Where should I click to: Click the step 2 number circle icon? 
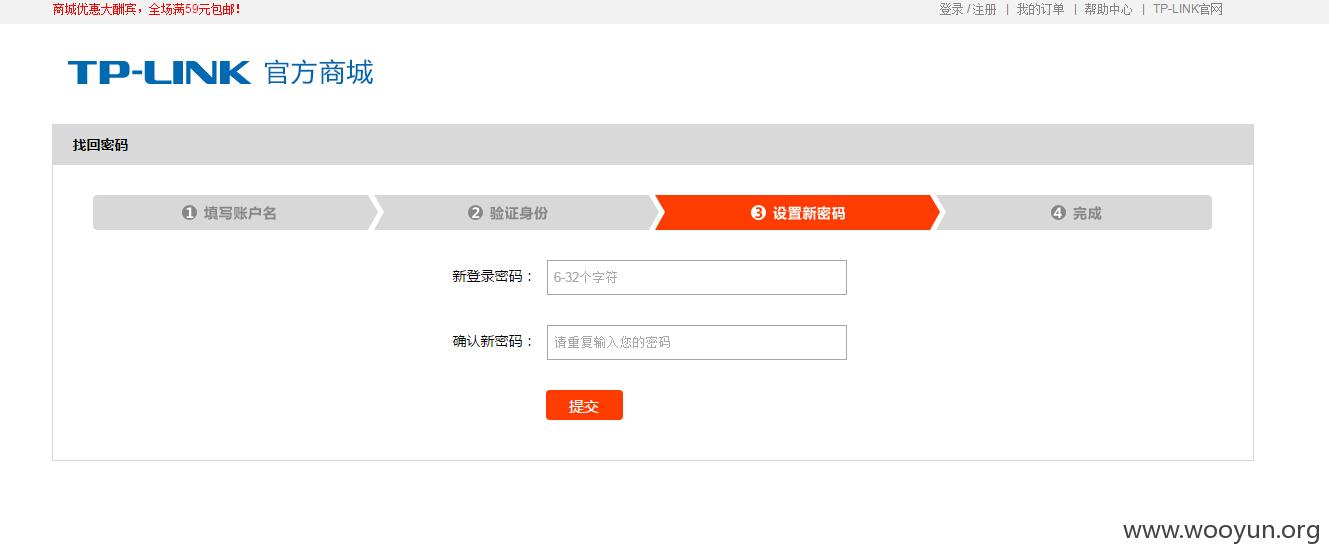click(x=476, y=213)
